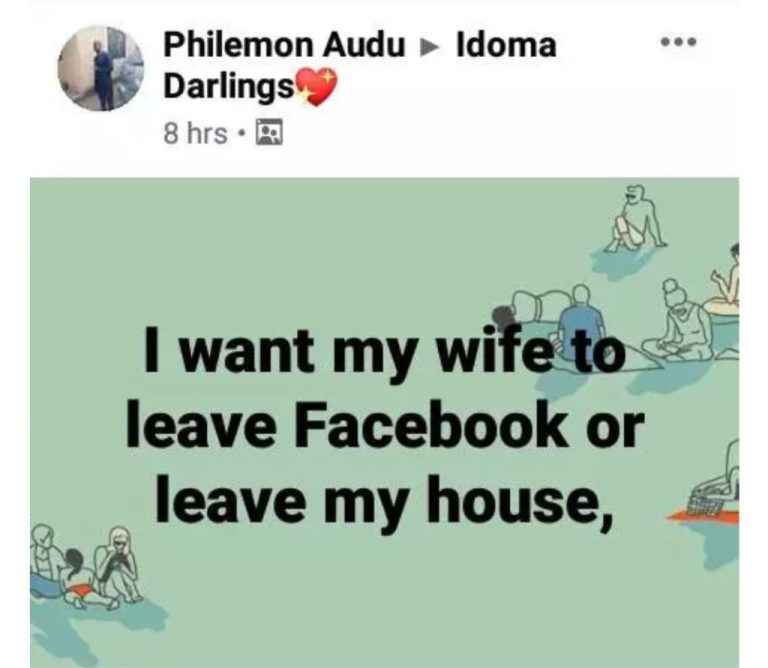
Task: Click the woman with hair bun illustration
Action: tap(681, 321)
